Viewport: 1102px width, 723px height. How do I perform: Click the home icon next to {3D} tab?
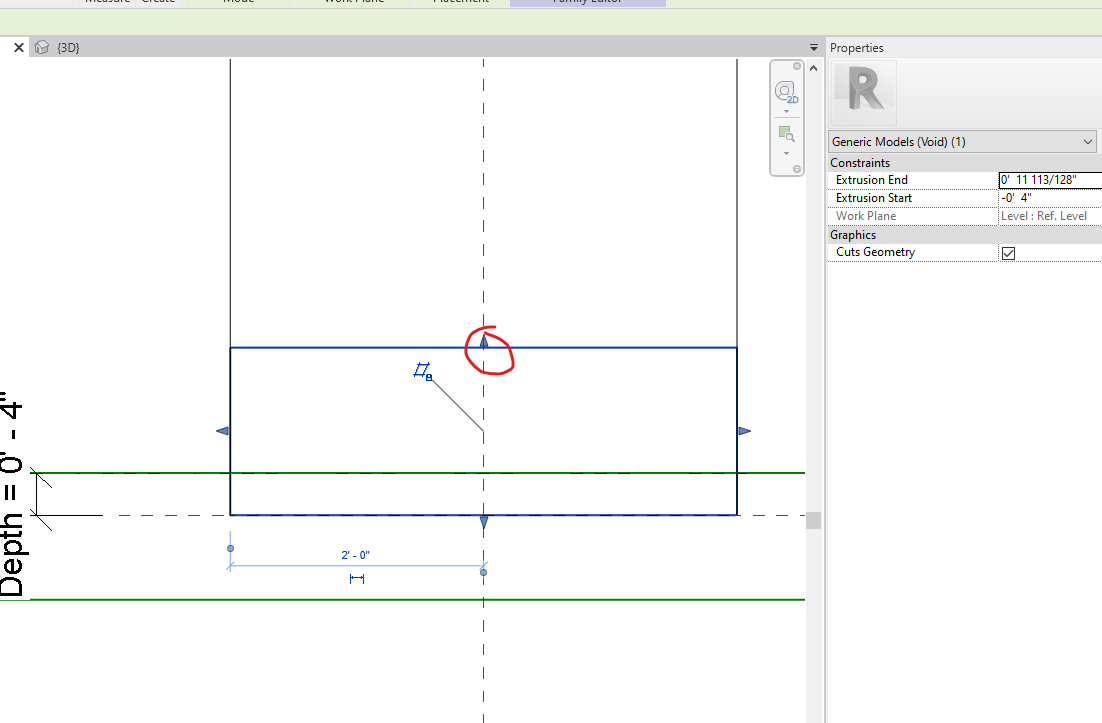40,46
